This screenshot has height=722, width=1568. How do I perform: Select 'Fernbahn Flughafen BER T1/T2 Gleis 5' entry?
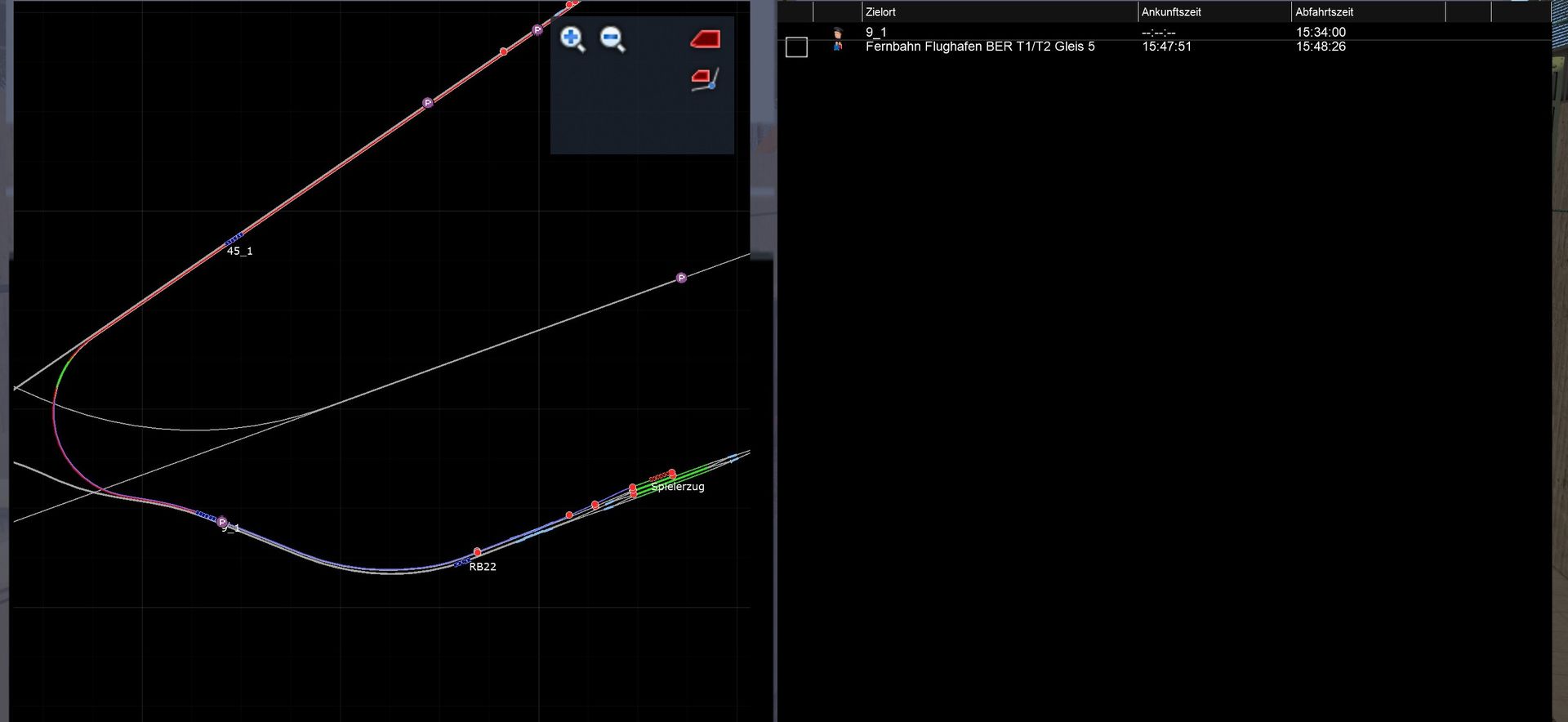tap(980, 47)
